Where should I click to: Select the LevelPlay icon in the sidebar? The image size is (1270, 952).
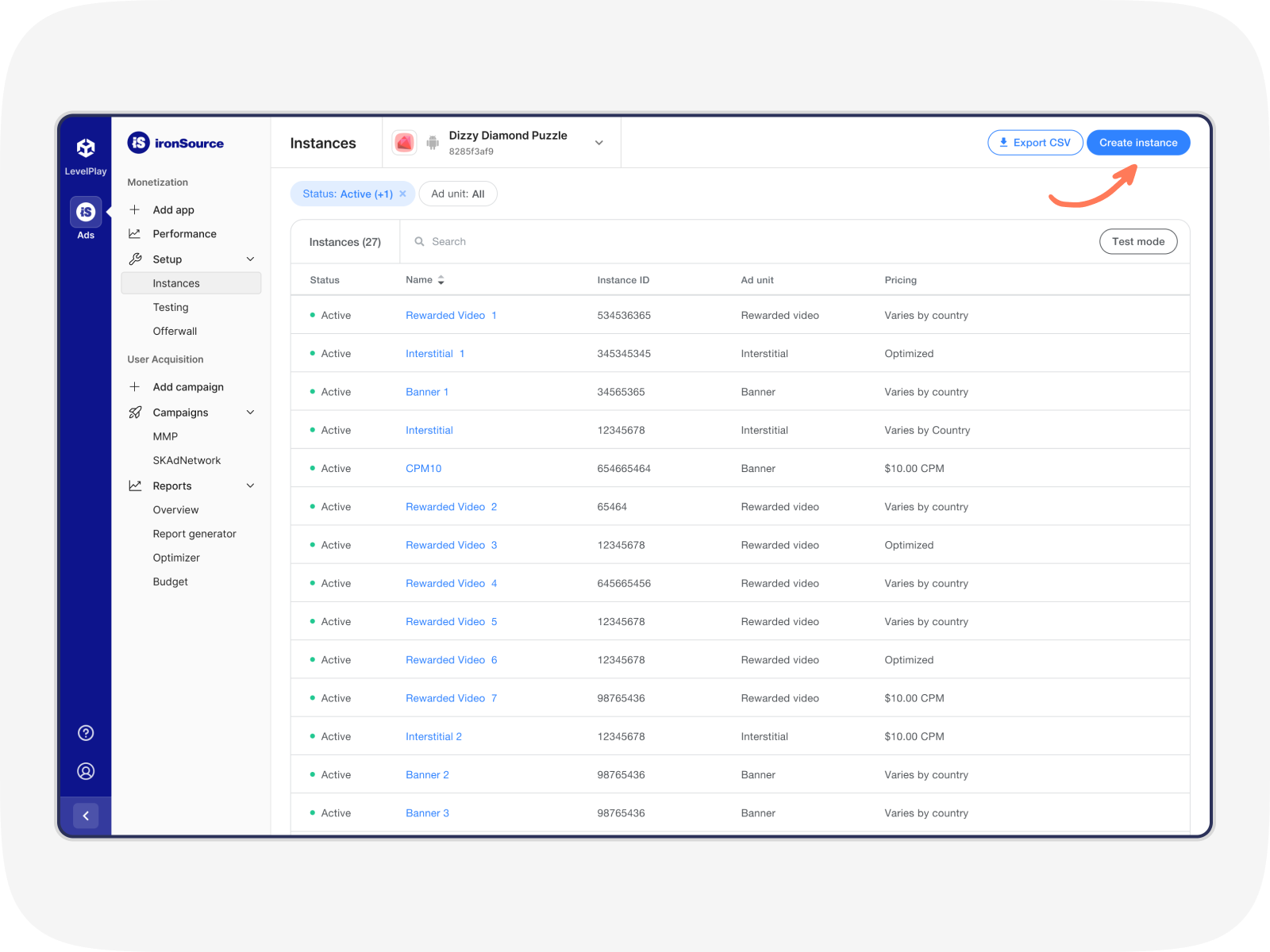[85, 147]
